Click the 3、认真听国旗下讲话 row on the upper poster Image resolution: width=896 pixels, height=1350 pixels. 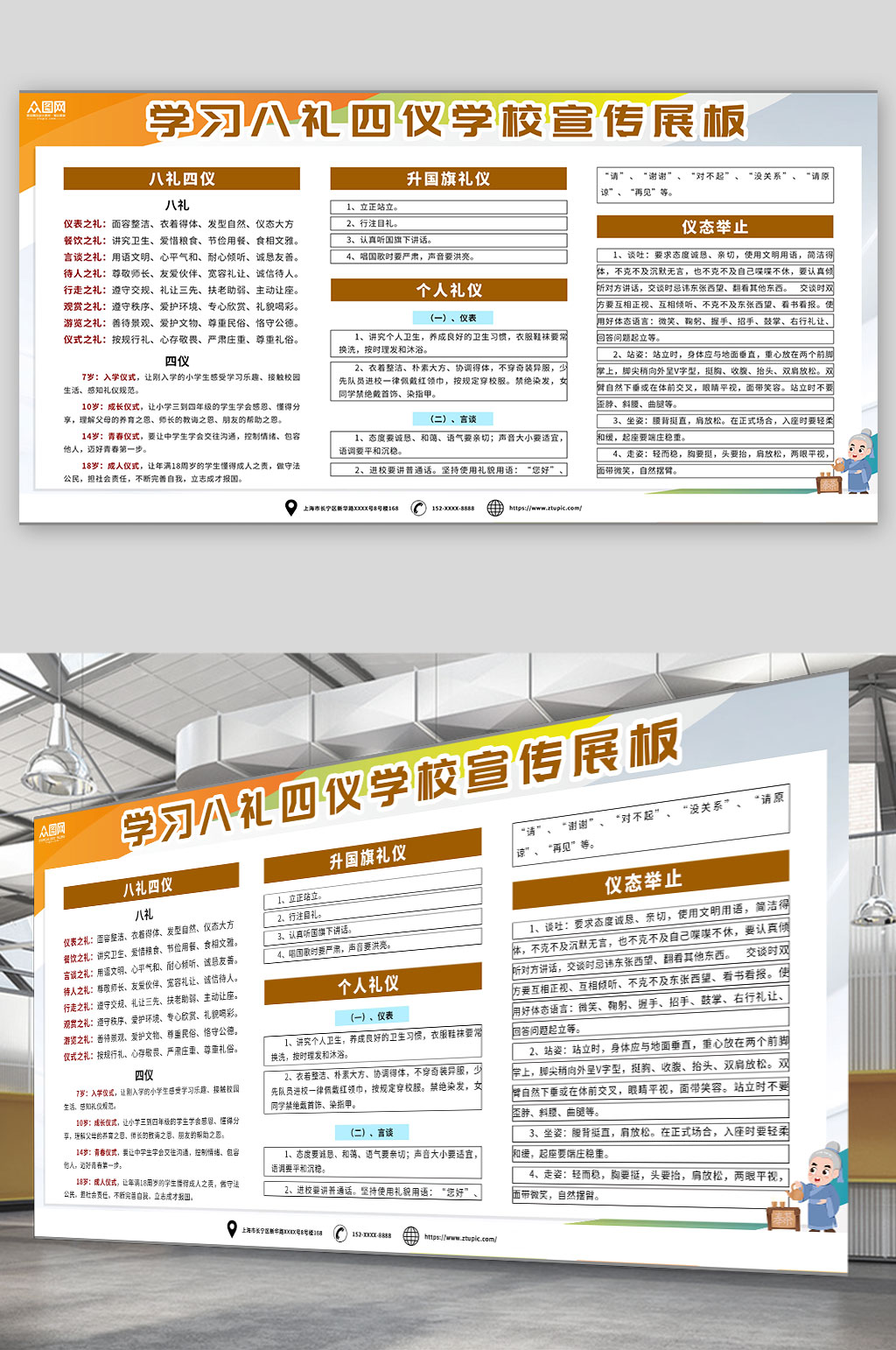pos(448,240)
